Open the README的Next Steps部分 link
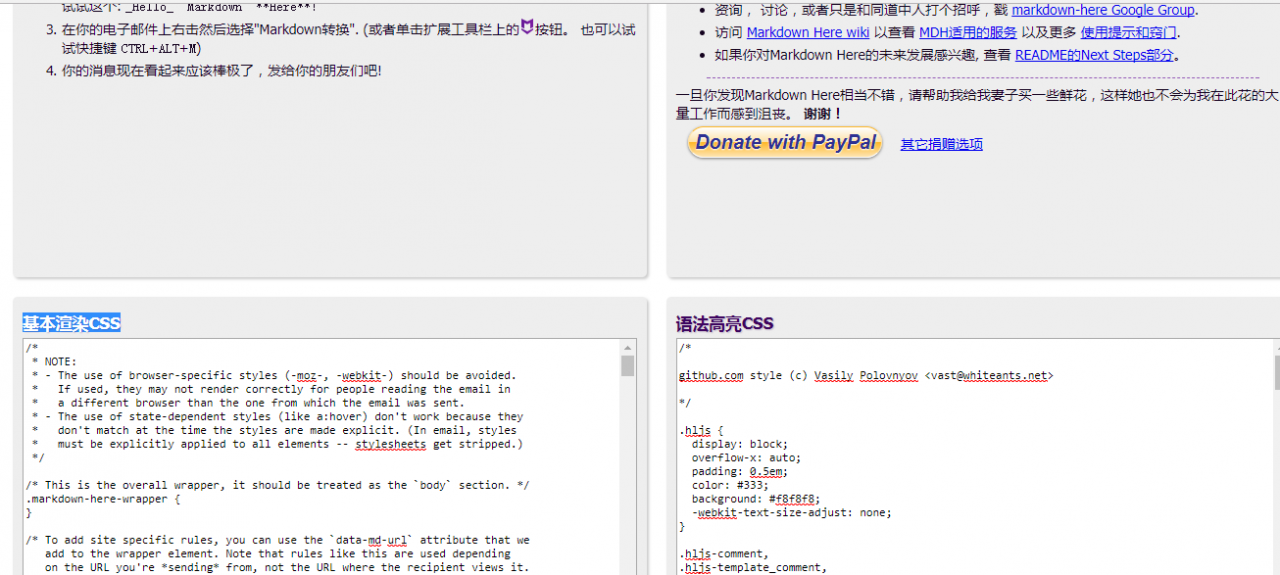The width and height of the screenshot is (1280, 575). [x=1094, y=55]
